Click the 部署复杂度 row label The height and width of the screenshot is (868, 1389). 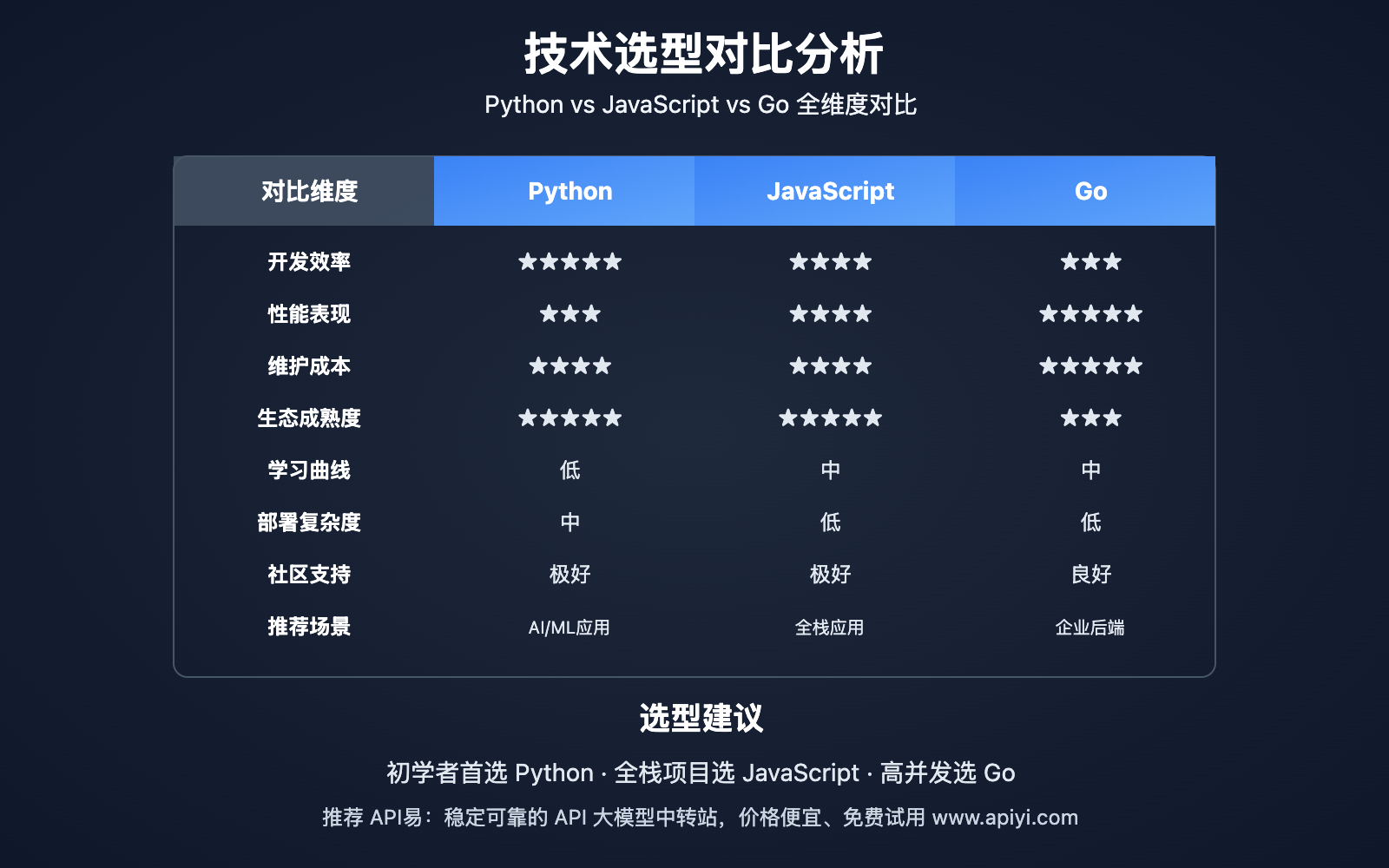(309, 522)
